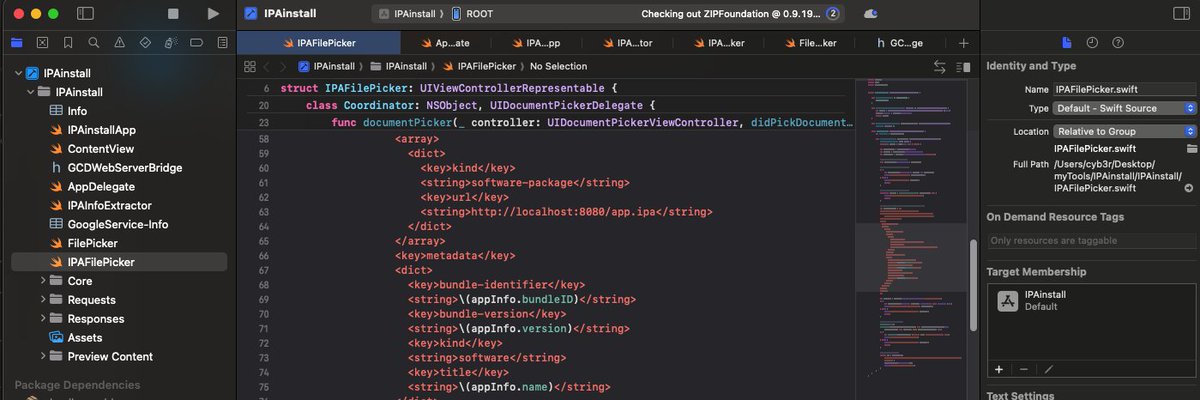1200x400 pixels.
Task: Go back in editor history
Action: pos(267,66)
